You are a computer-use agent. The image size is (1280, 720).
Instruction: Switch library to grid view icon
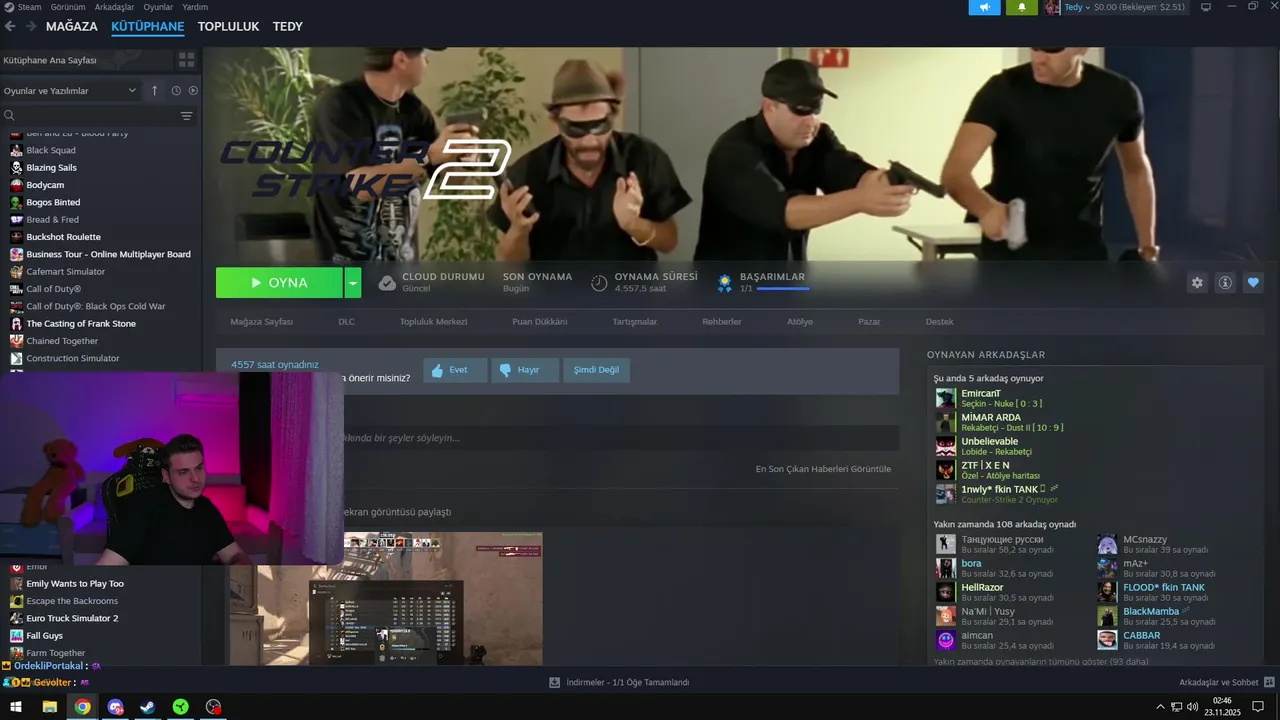186,60
